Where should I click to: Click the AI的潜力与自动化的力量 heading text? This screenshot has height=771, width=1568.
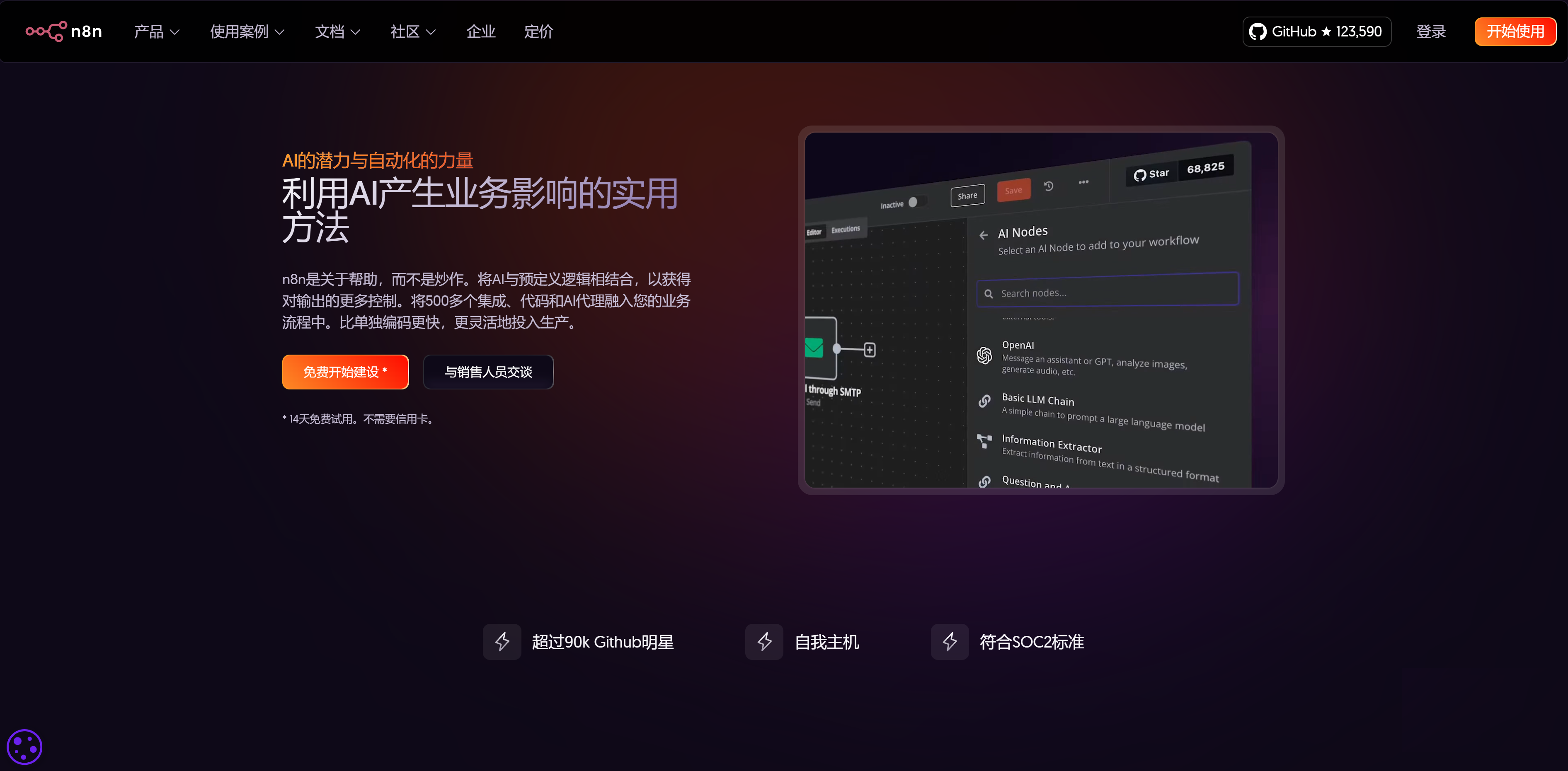click(378, 161)
